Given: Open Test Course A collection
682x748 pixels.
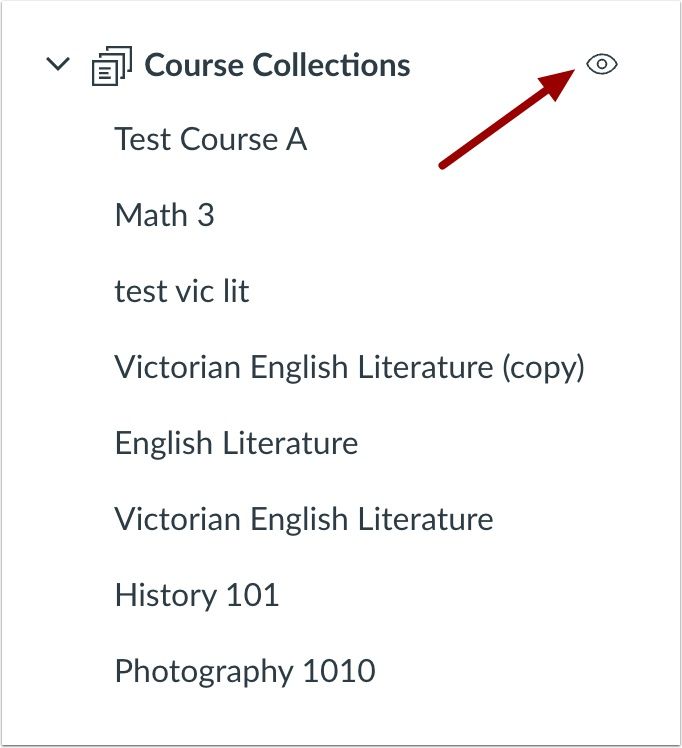Looking at the screenshot, I should [x=210, y=139].
